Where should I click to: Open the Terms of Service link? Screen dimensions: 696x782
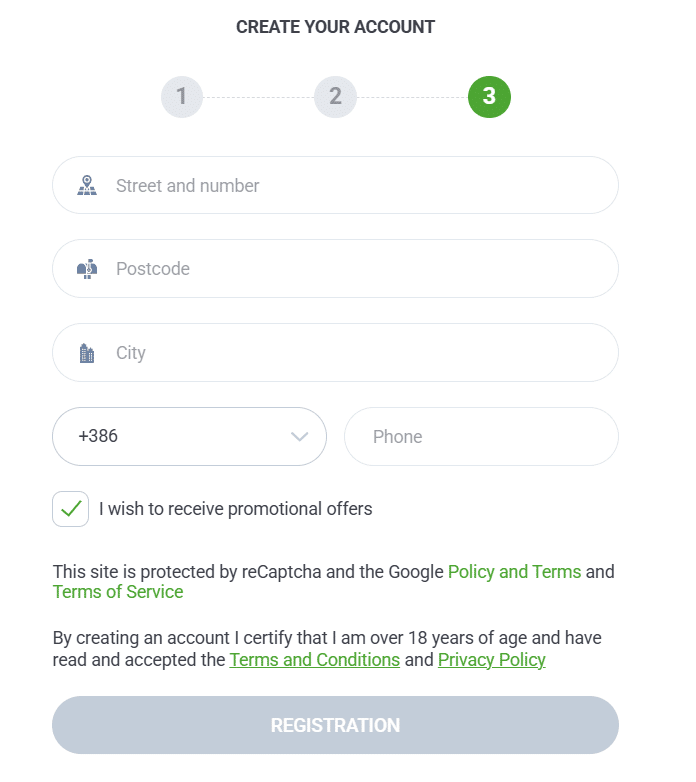(118, 591)
